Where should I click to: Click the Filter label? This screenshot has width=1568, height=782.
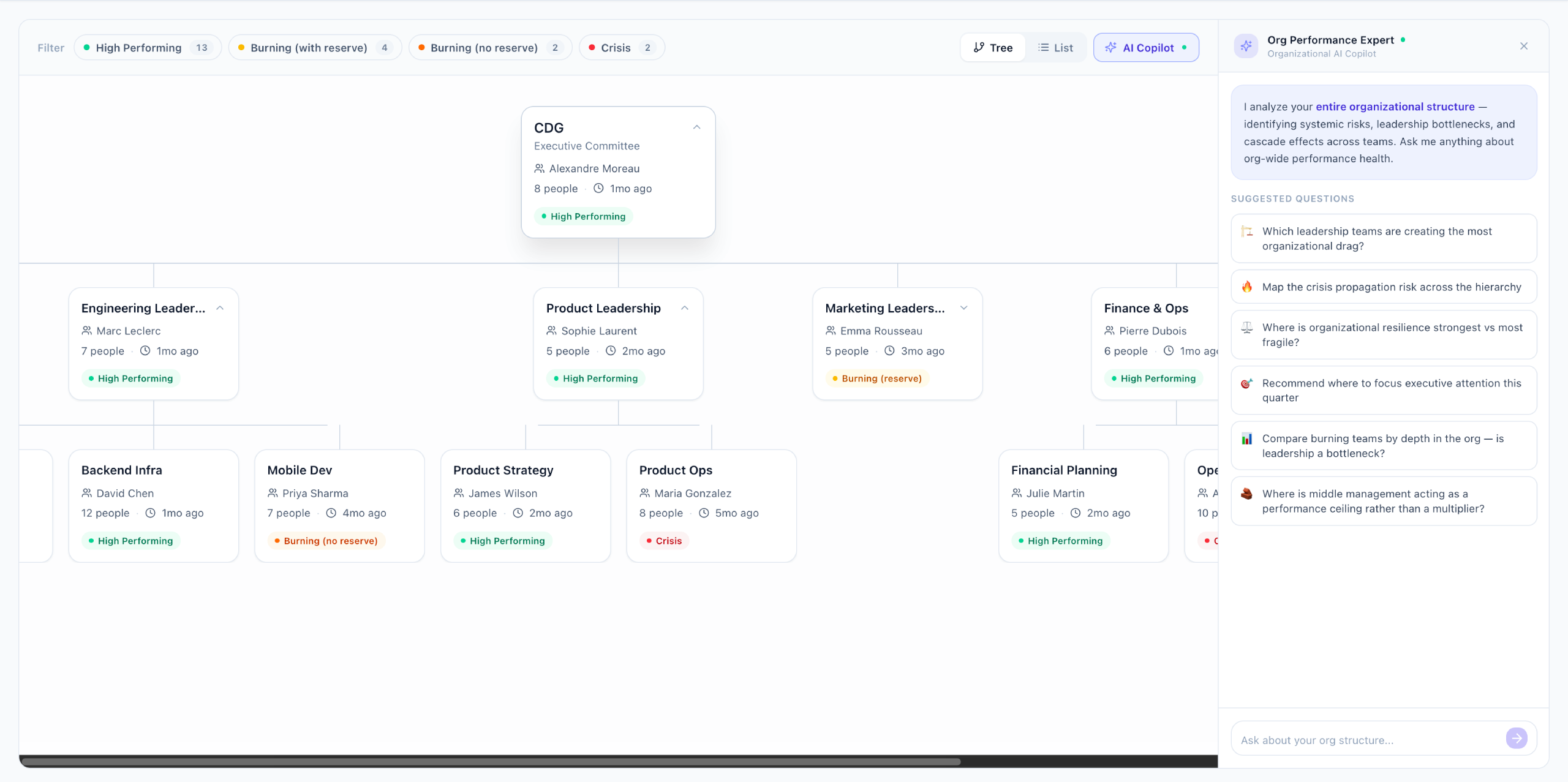click(51, 48)
